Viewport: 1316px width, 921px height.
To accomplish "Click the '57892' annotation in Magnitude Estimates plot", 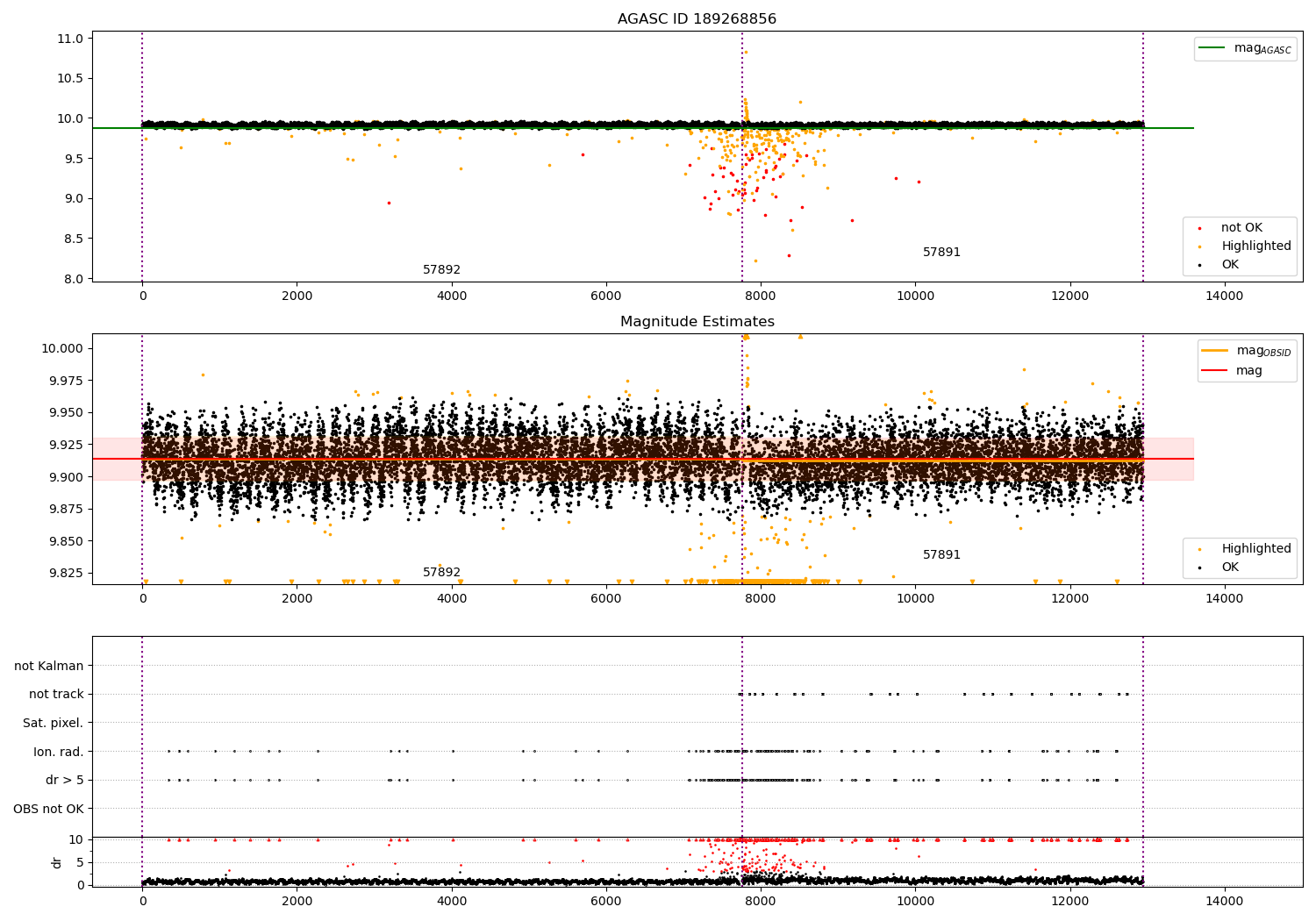I will (441, 573).
